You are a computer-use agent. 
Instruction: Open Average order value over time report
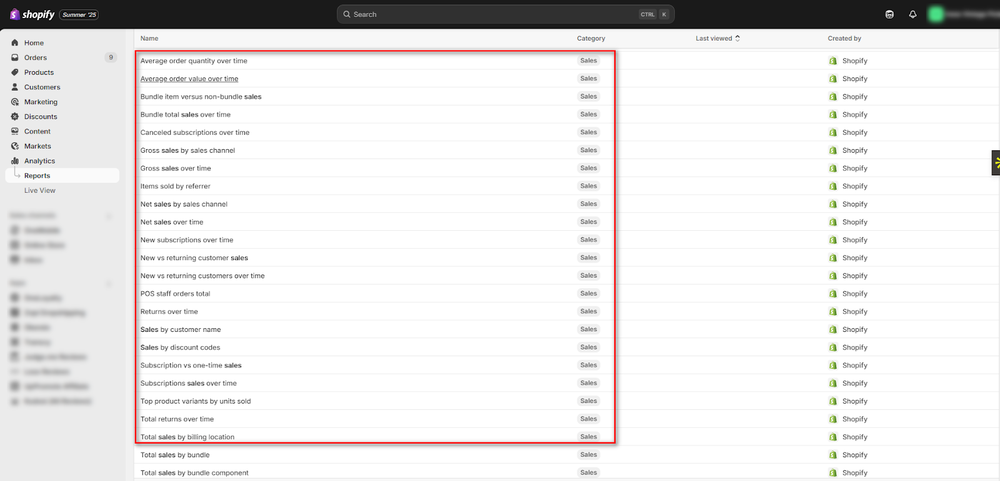pyautogui.click(x=189, y=78)
